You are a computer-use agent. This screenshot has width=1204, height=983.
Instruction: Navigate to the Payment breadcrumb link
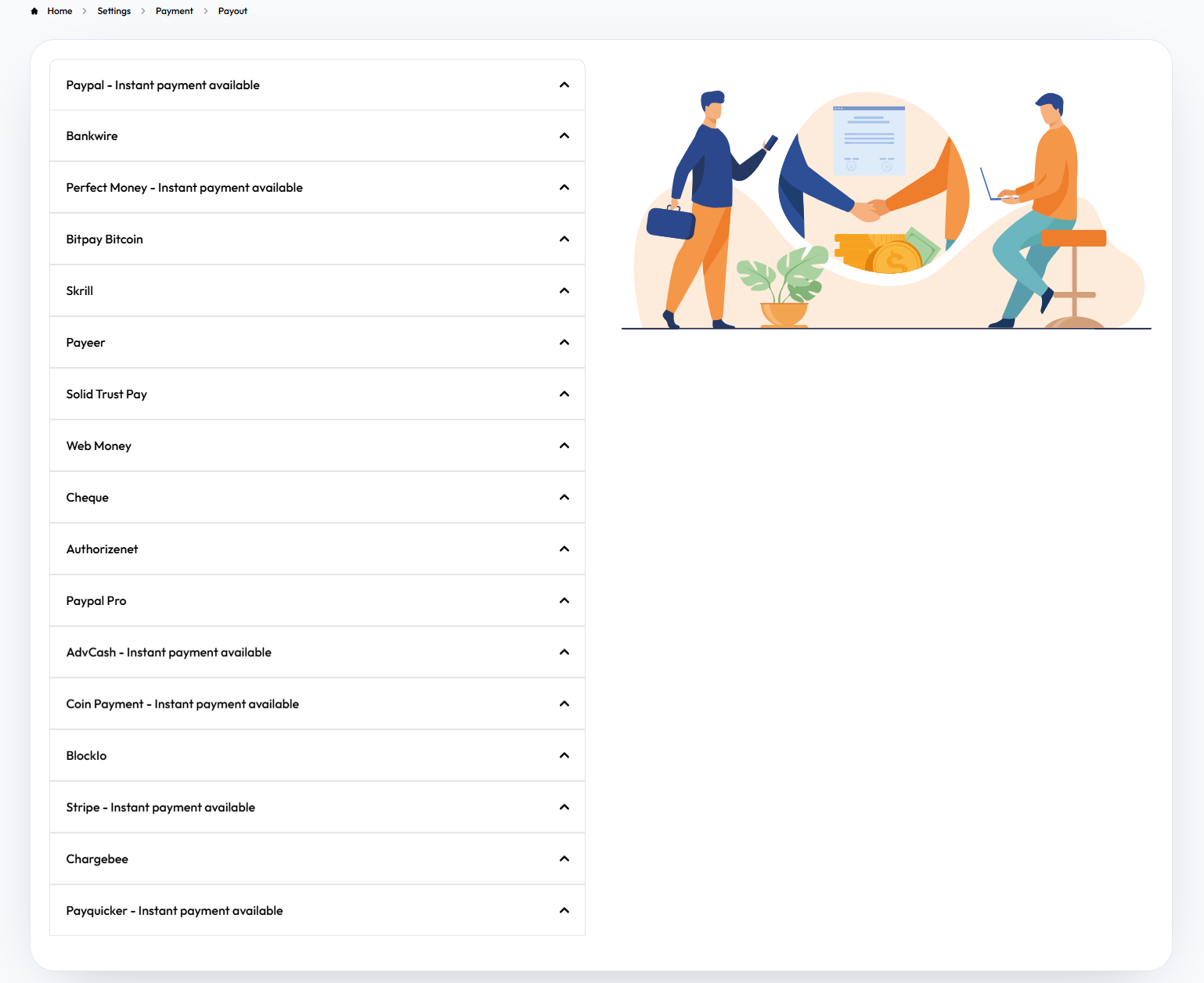click(175, 11)
